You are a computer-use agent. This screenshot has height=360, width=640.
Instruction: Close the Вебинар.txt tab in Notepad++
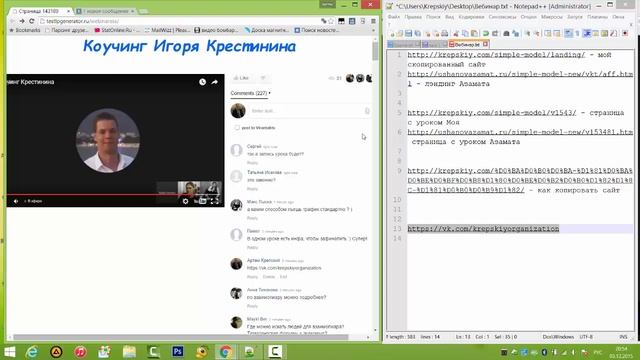pos(485,44)
